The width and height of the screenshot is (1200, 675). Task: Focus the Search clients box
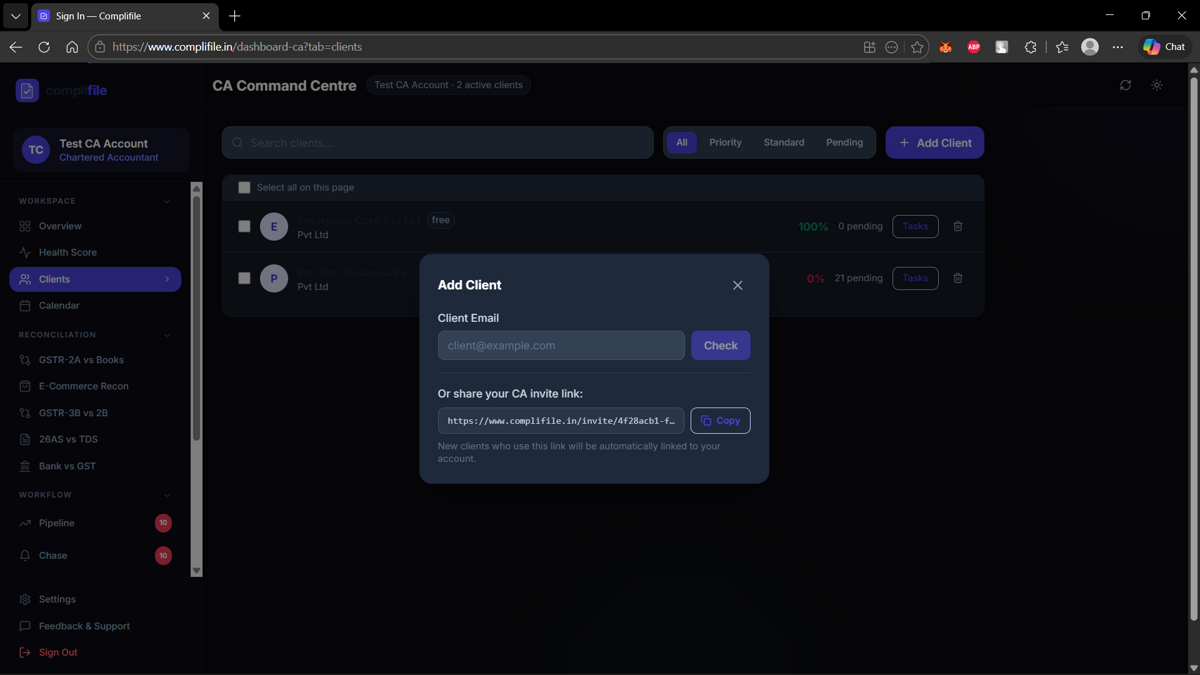coord(437,142)
